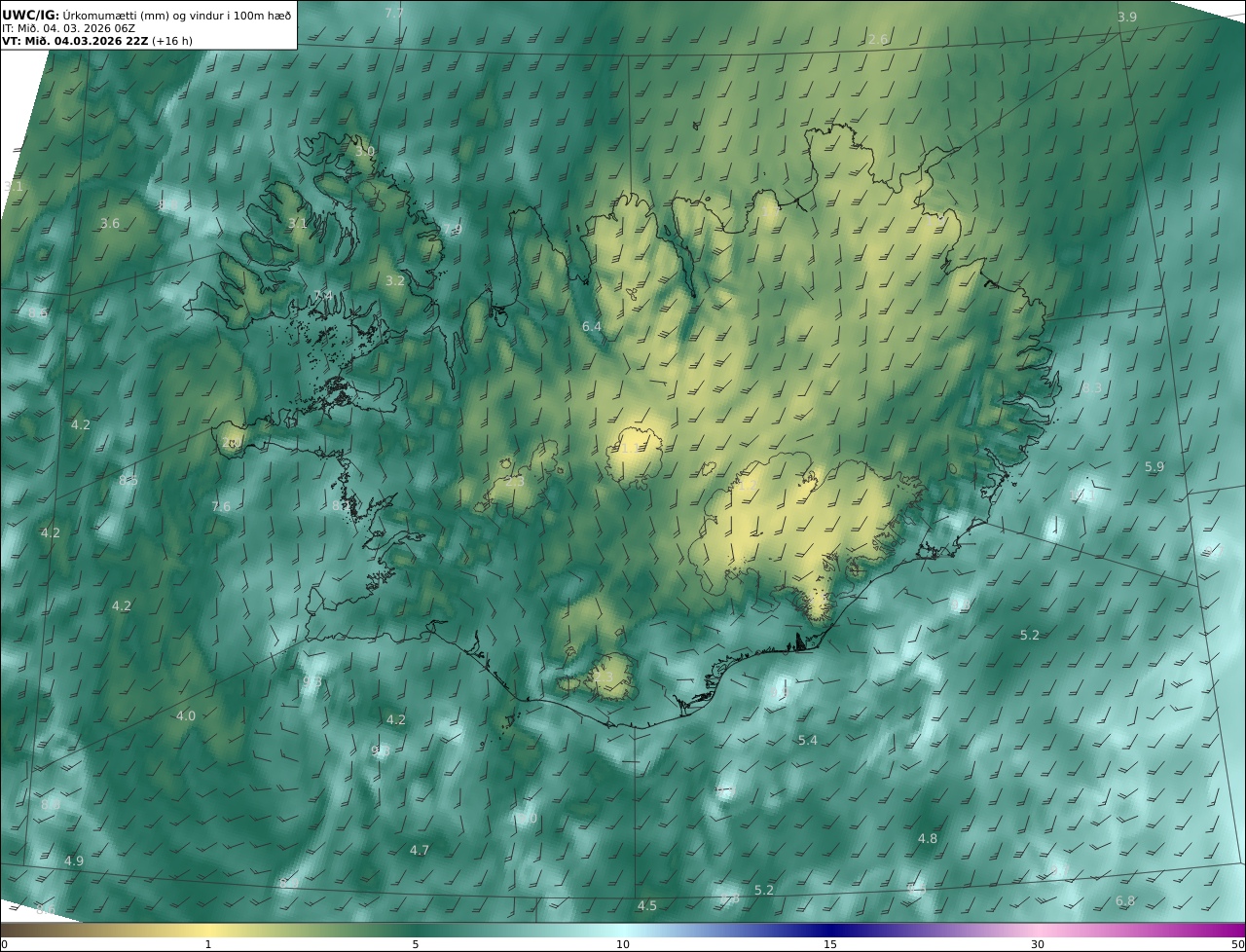
Task: Click the title text 'UWC/IG: Úrkomumætti (mm)' header line
Action: 146,15
